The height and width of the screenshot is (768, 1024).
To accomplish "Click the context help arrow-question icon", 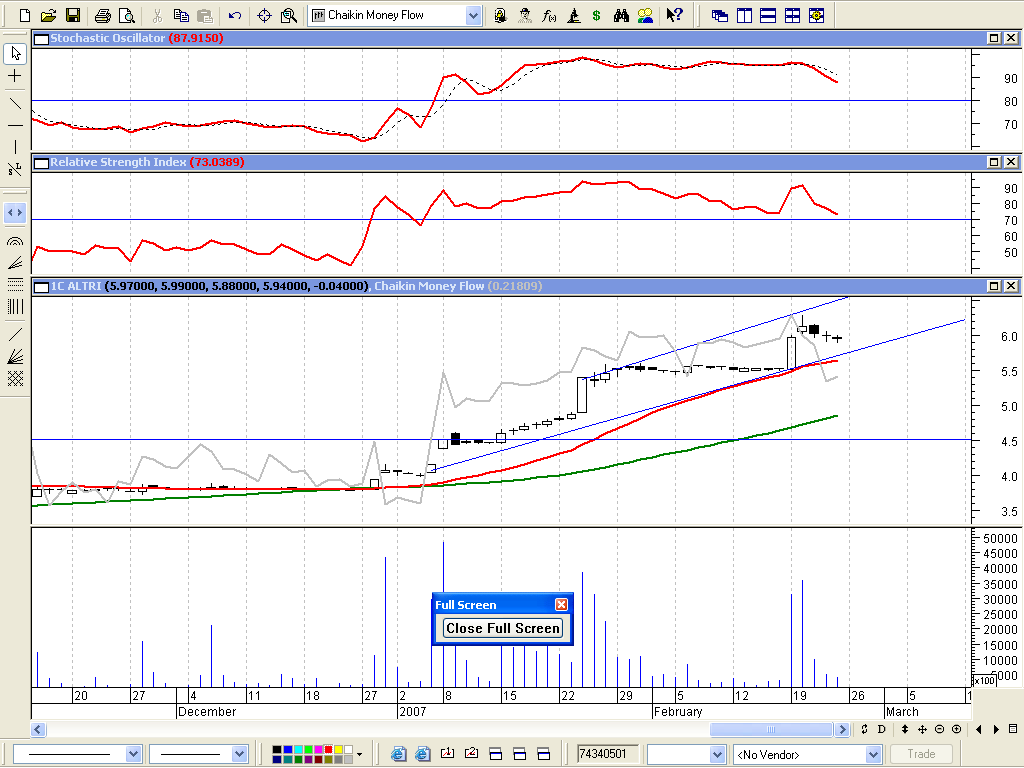I will 675,15.
